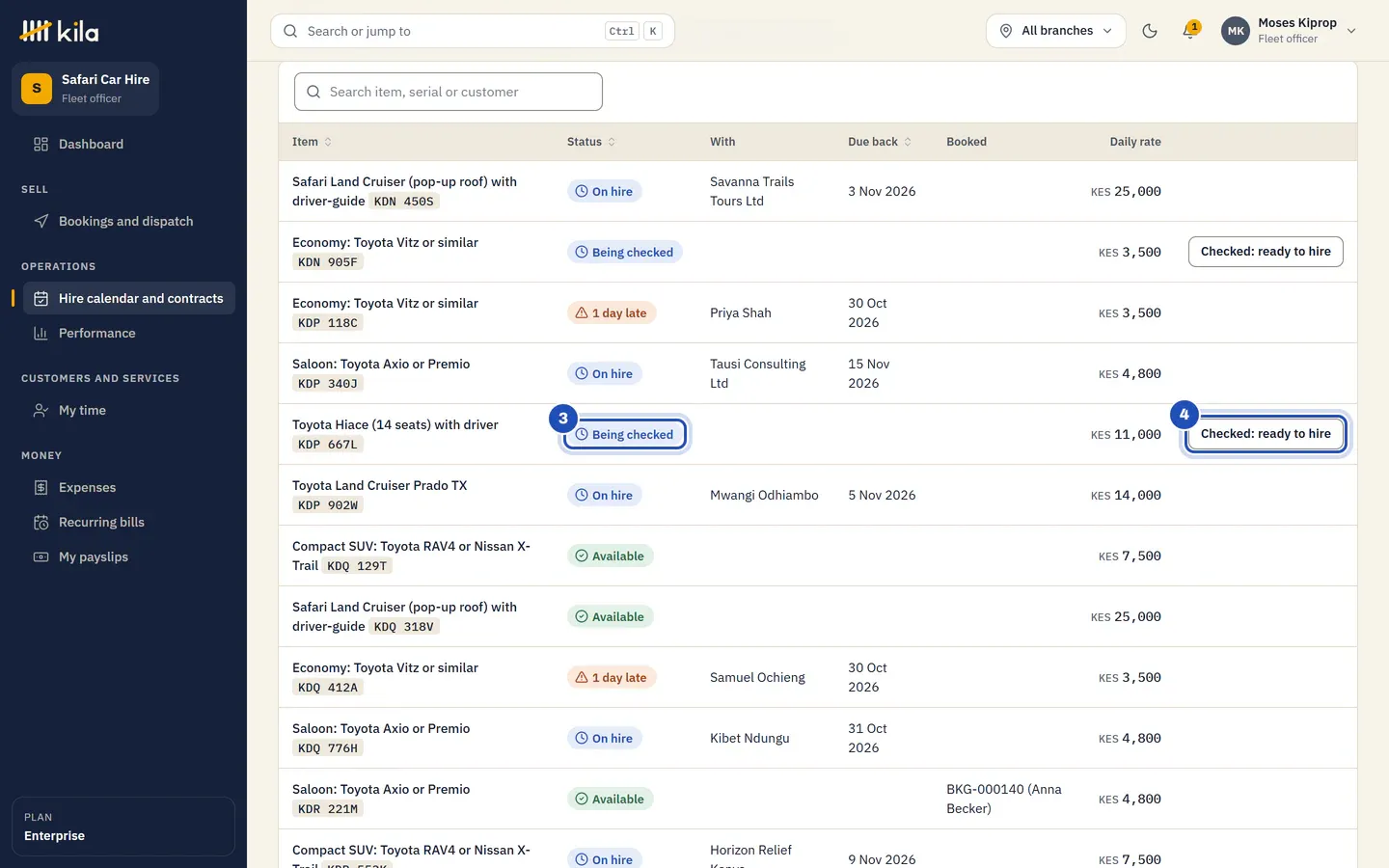
Task: Click 1 day late badge for Priya Shah
Action: (612, 312)
